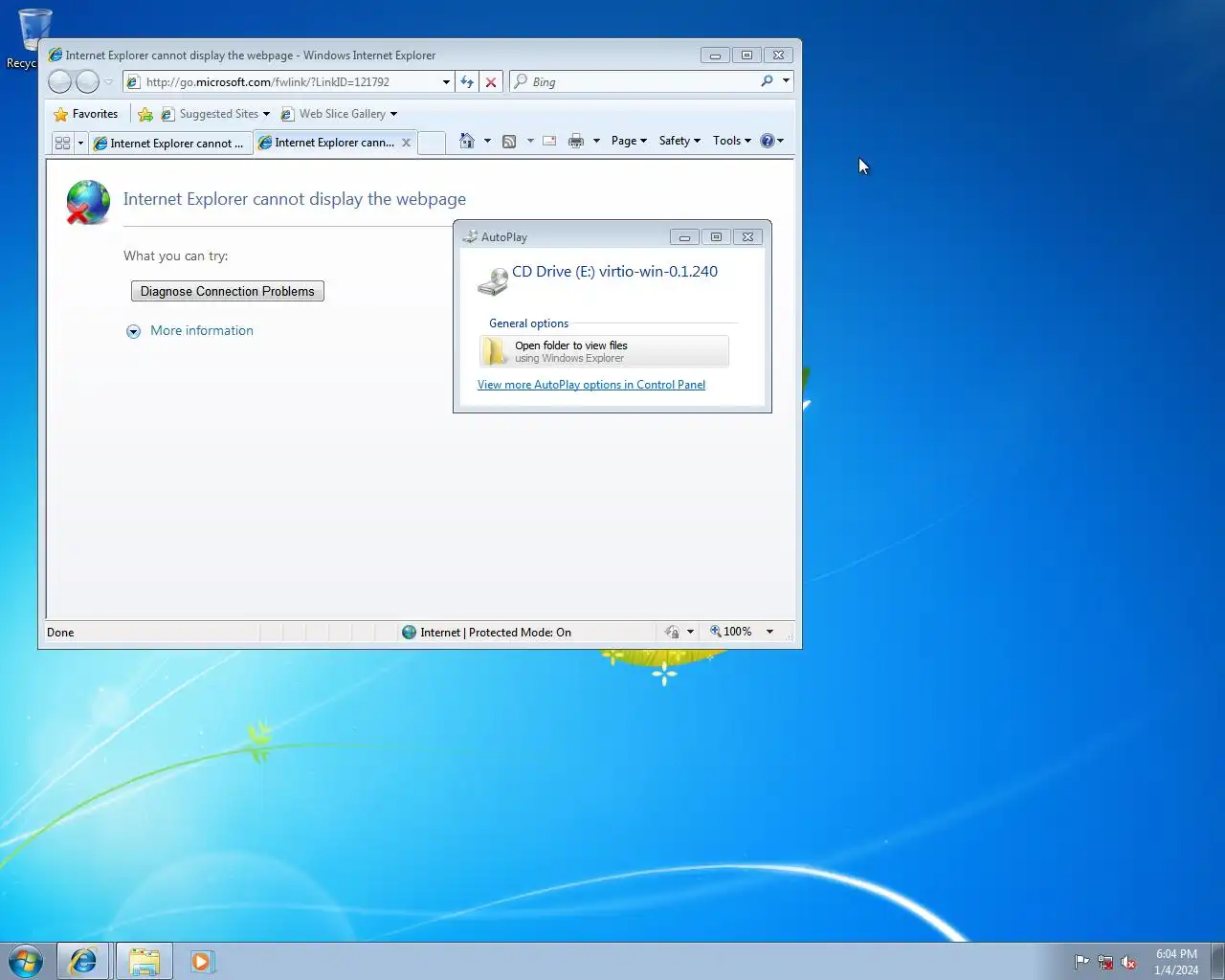The width and height of the screenshot is (1225, 980).
Task: Expand the address bar autocomplete dropdown arrow
Action: (446, 82)
